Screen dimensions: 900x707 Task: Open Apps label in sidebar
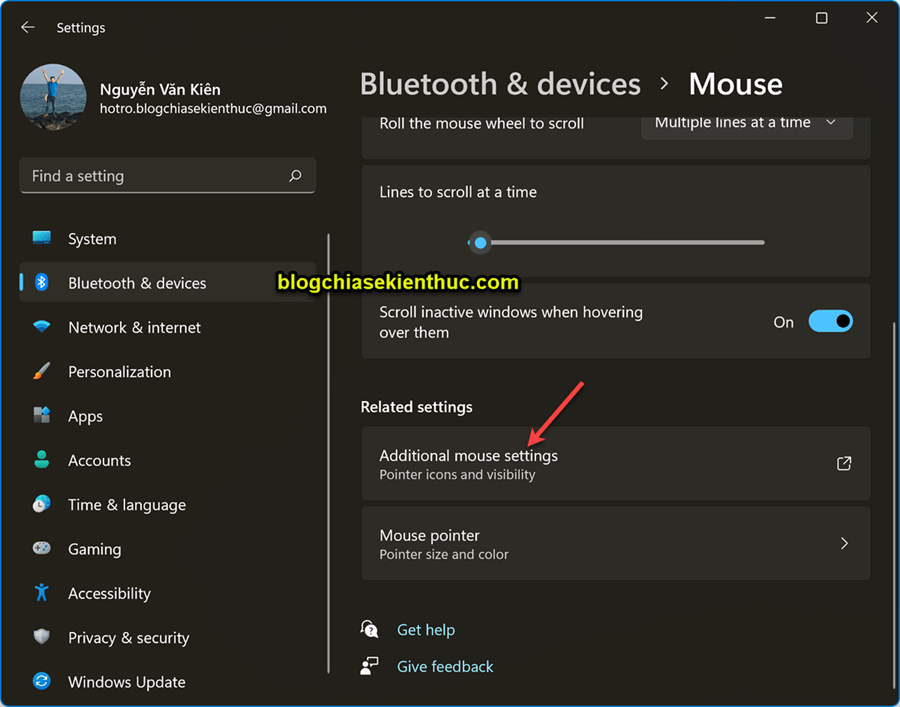tap(86, 416)
